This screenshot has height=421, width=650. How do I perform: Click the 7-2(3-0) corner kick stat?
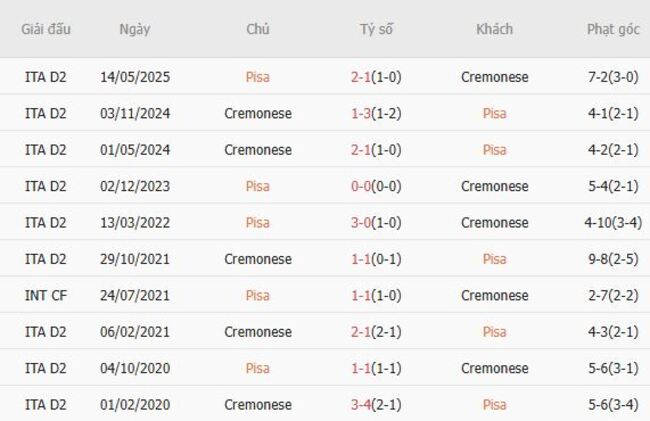point(613,77)
